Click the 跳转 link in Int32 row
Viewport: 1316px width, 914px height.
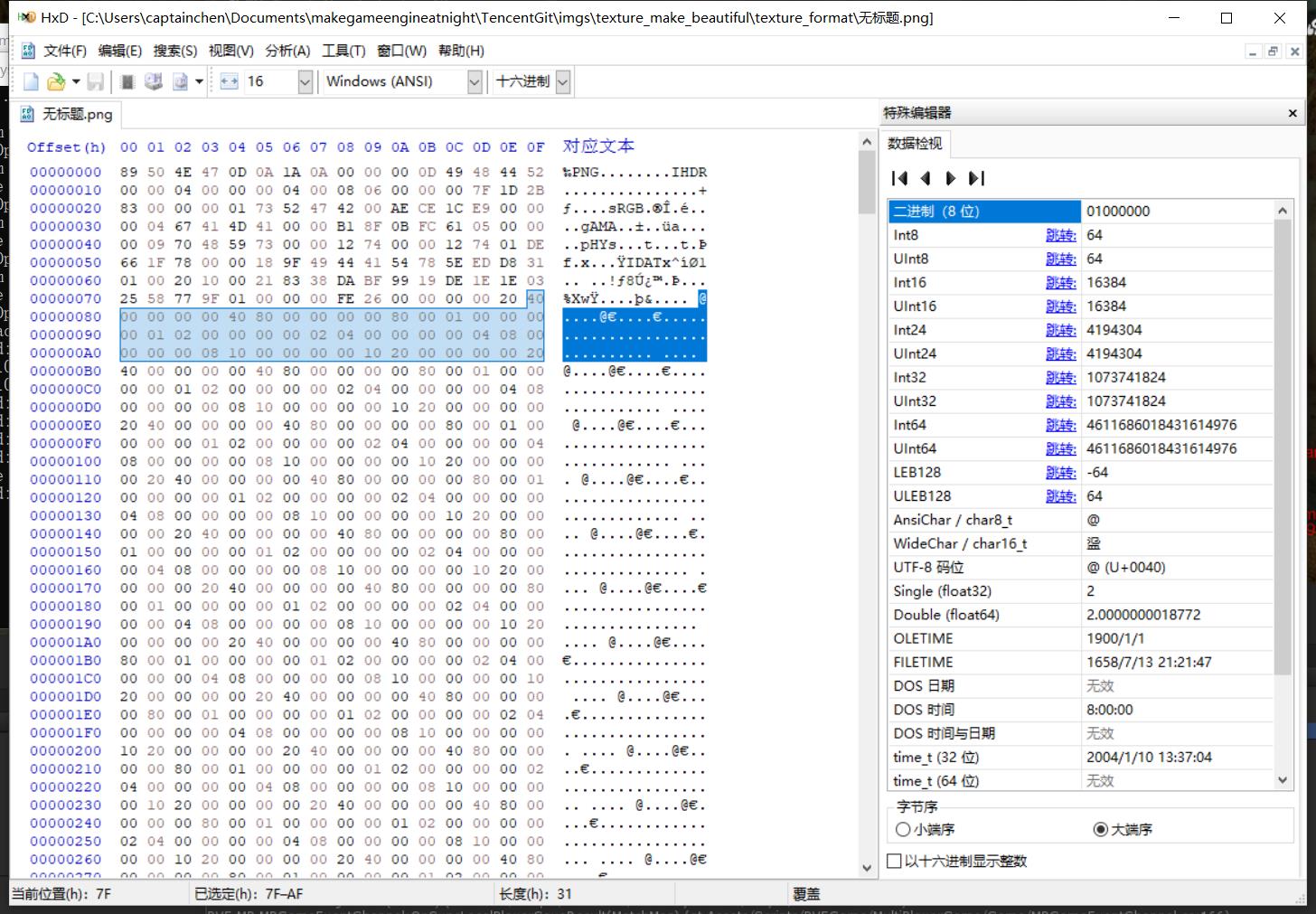click(x=1060, y=377)
